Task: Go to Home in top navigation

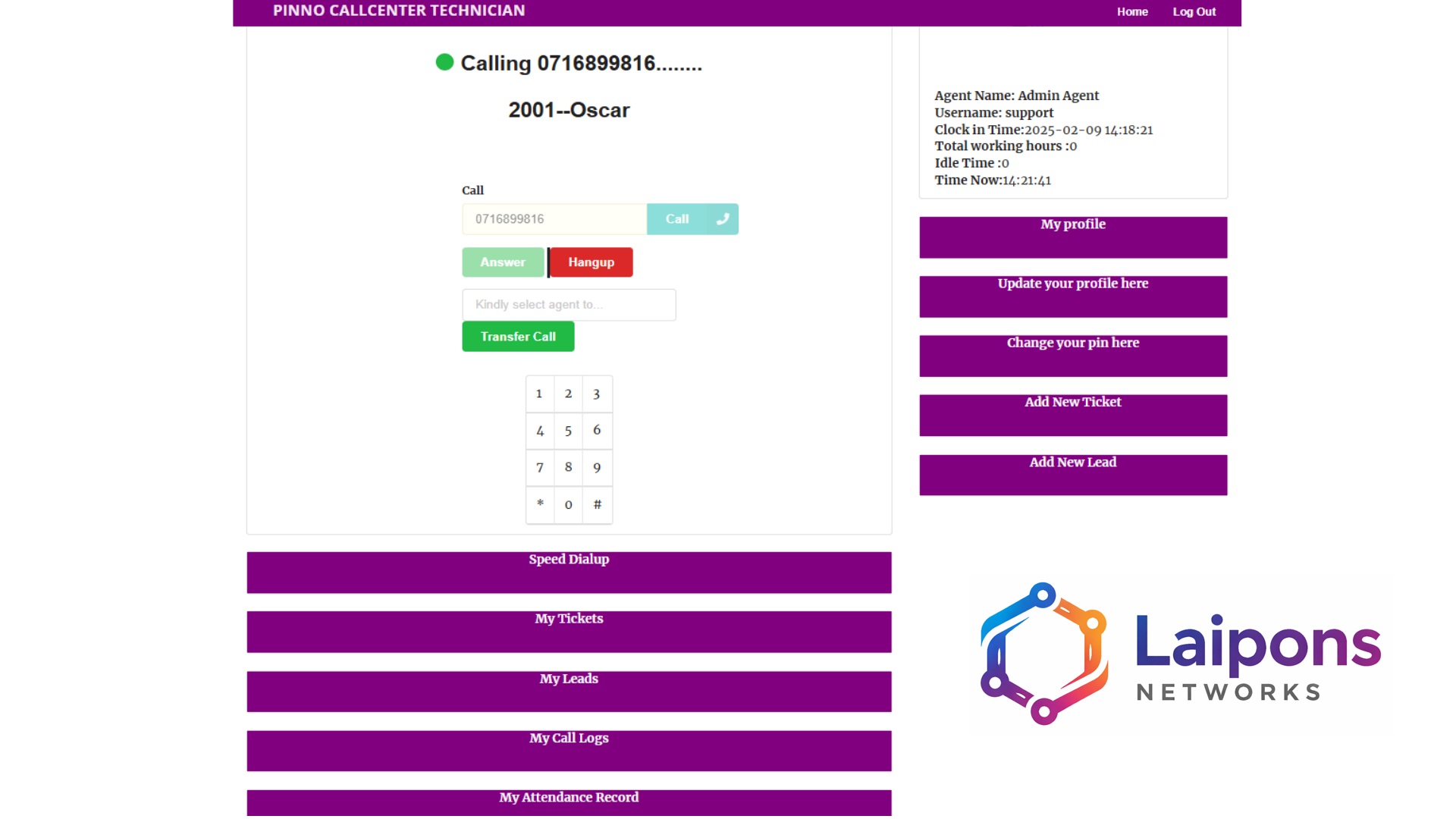Action: pyautogui.click(x=1131, y=11)
